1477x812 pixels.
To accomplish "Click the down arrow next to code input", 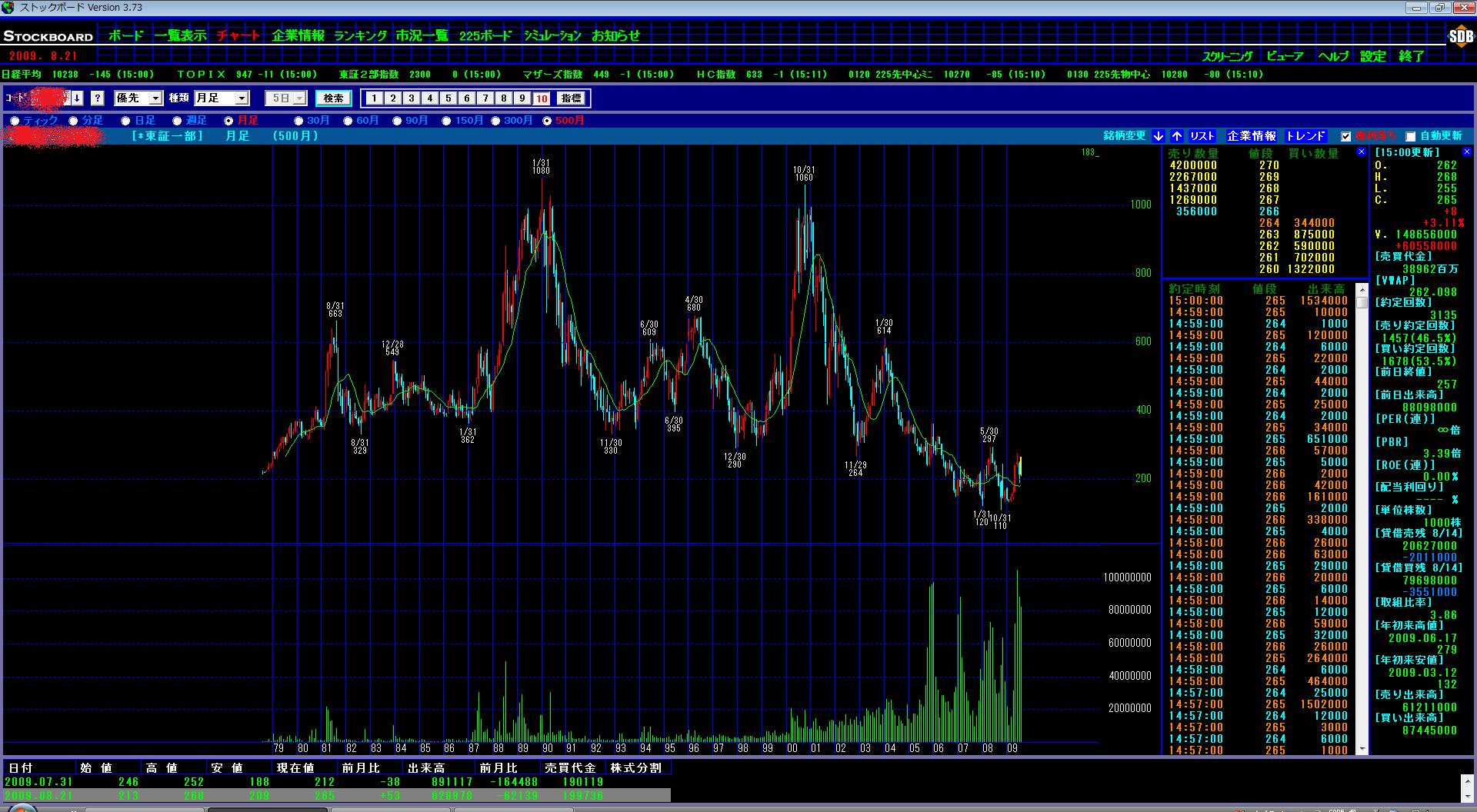I will tap(78, 98).
